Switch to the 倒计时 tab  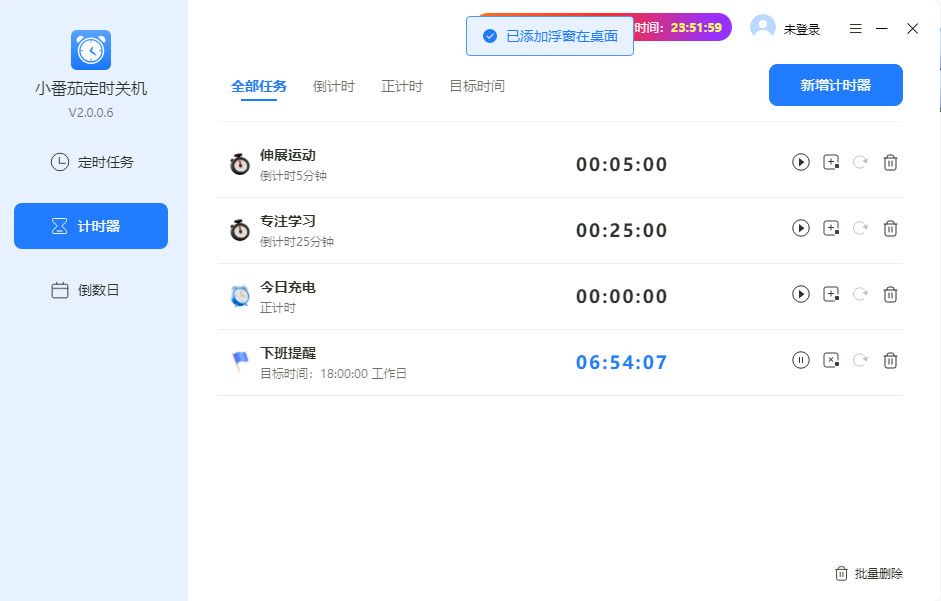tap(333, 86)
